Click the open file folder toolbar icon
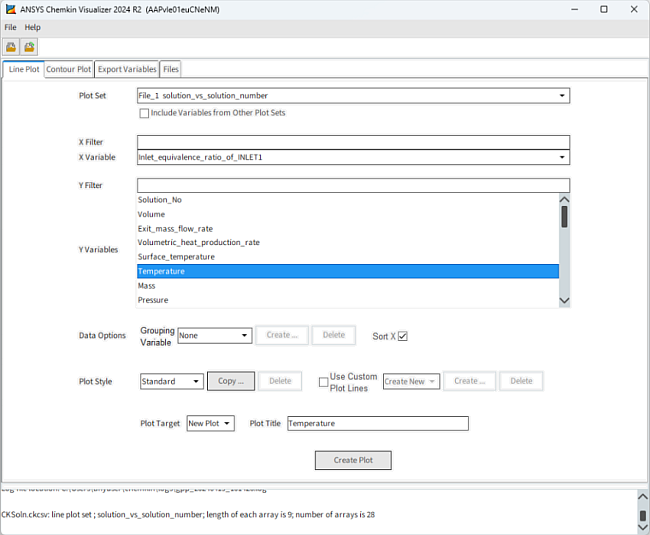Image resolution: width=650 pixels, height=535 pixels. [11, 47]
